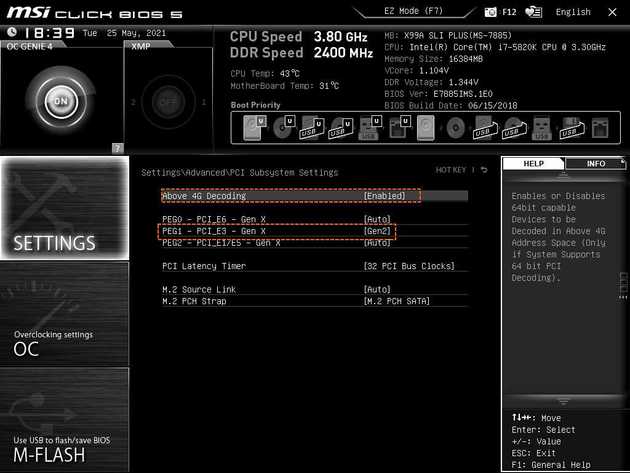The height and width of the screenshot is (473, 630).
Task: Toggle the XMP profile switch
Action: point(168,102)
